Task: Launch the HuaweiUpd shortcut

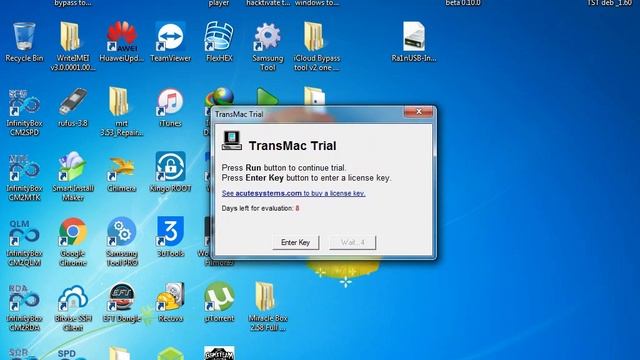Action: [122, 41]
